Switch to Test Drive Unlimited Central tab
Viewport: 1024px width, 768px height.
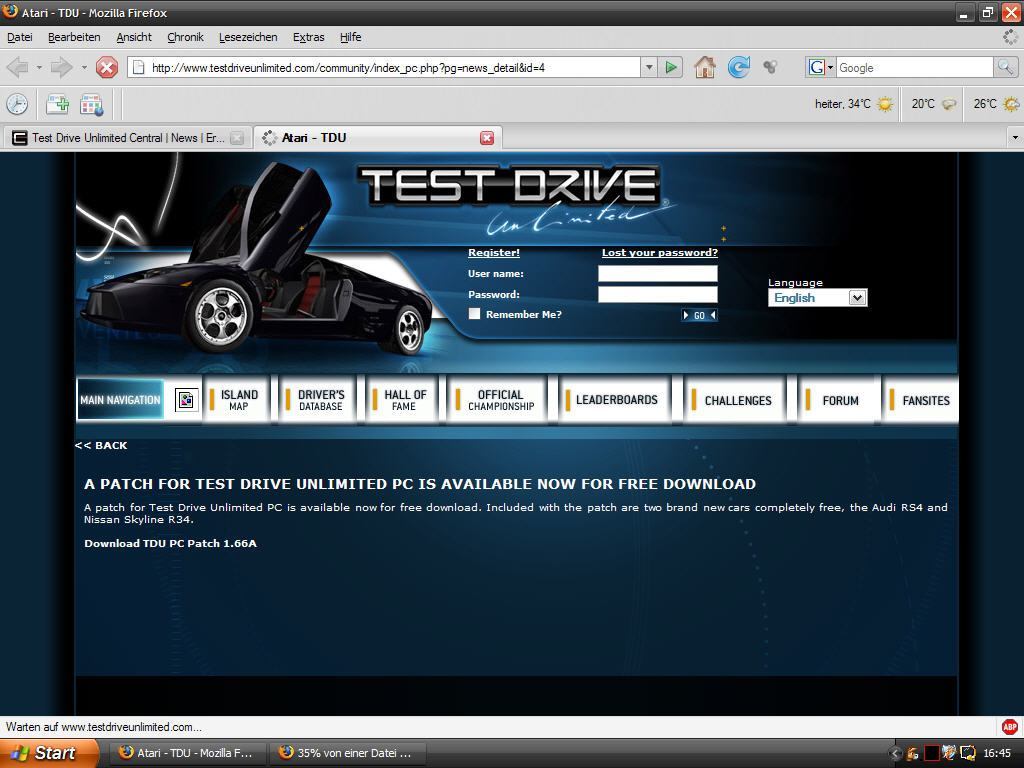pos(127,138)
